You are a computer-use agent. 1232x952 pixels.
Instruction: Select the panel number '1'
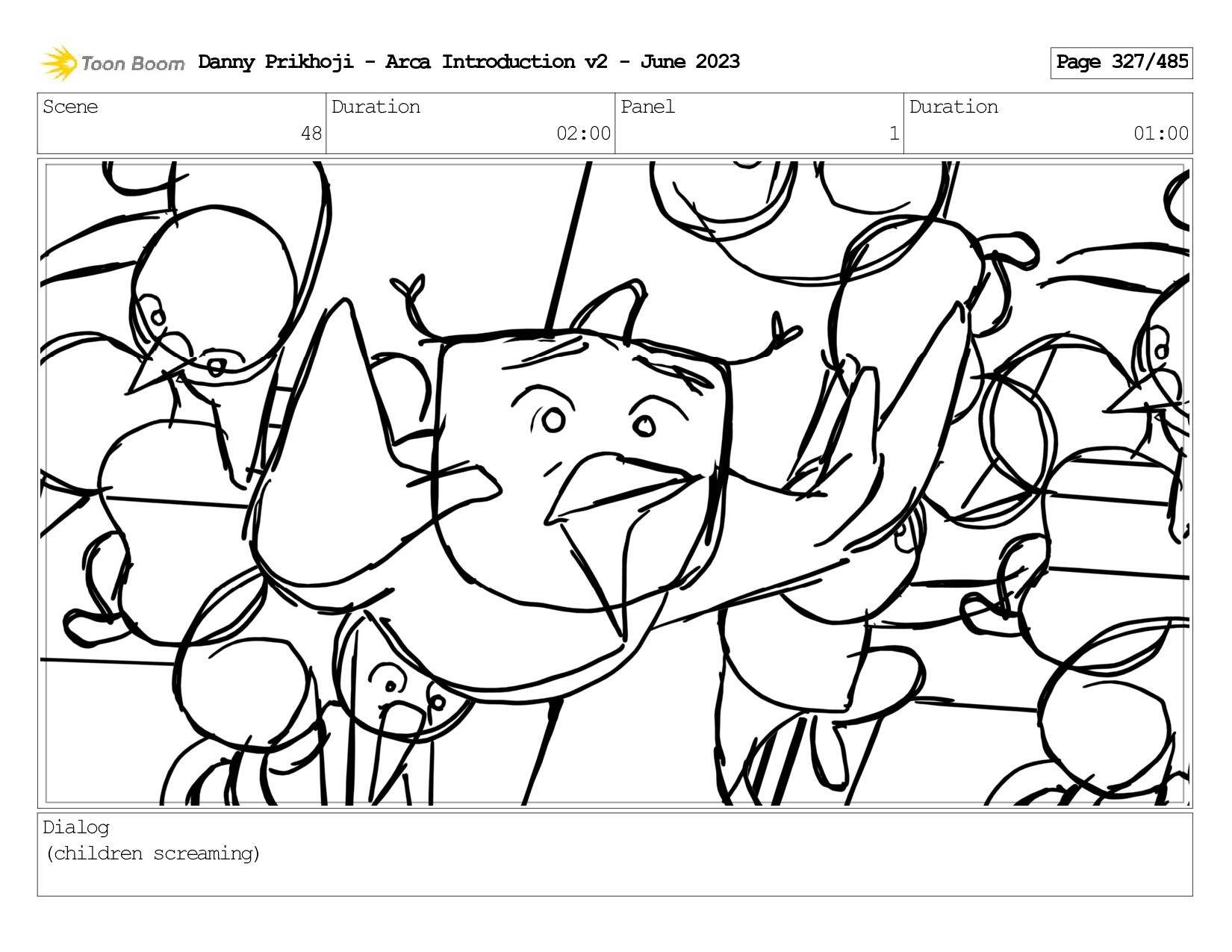pos(894,134)
